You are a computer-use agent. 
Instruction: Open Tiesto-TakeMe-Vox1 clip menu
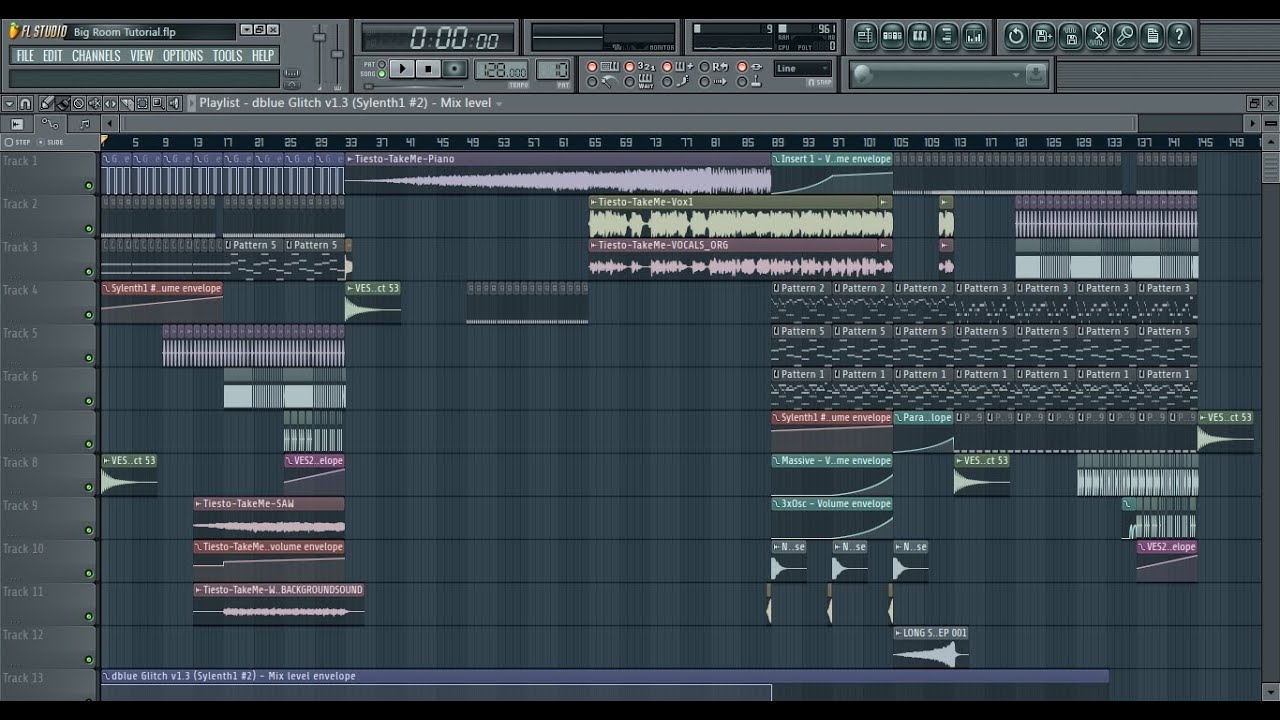(594, 202)
